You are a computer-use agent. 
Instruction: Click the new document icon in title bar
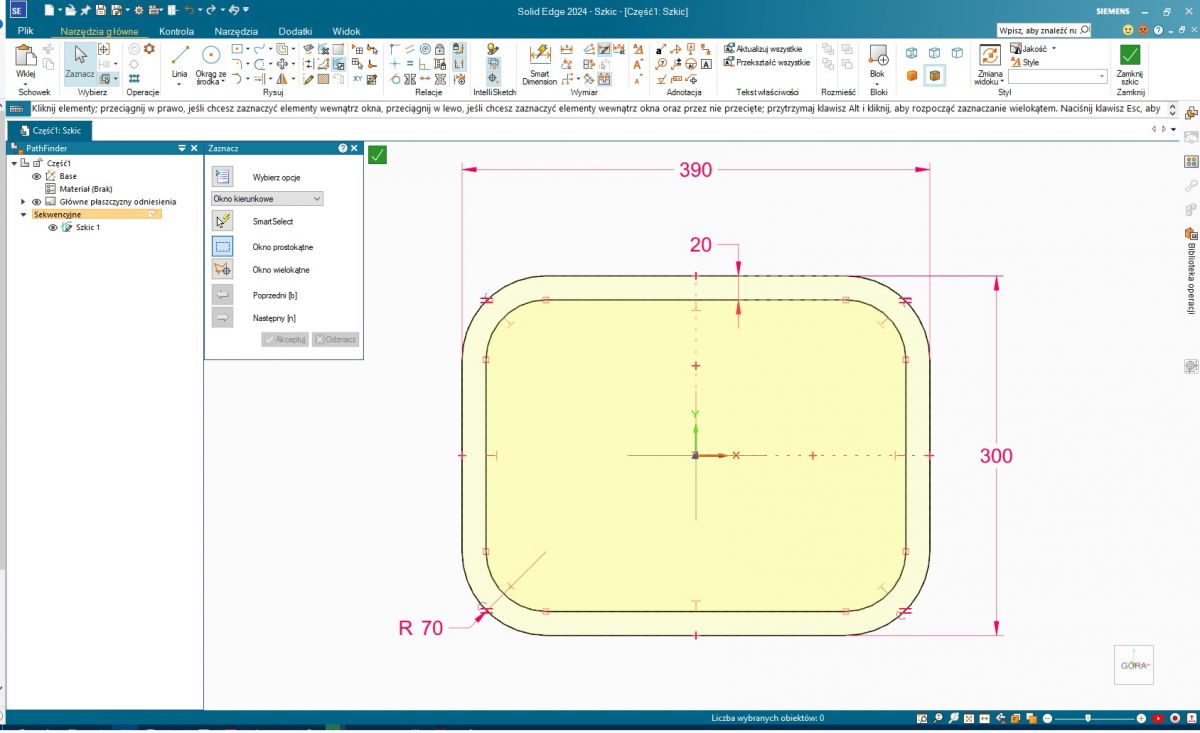pyautogui.click(x=48, y=10)
